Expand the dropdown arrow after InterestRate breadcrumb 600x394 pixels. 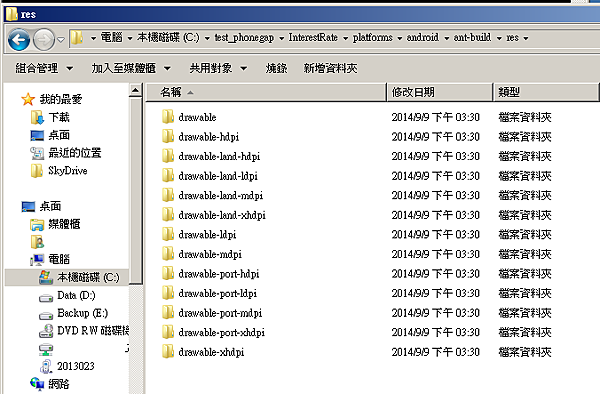345,38
